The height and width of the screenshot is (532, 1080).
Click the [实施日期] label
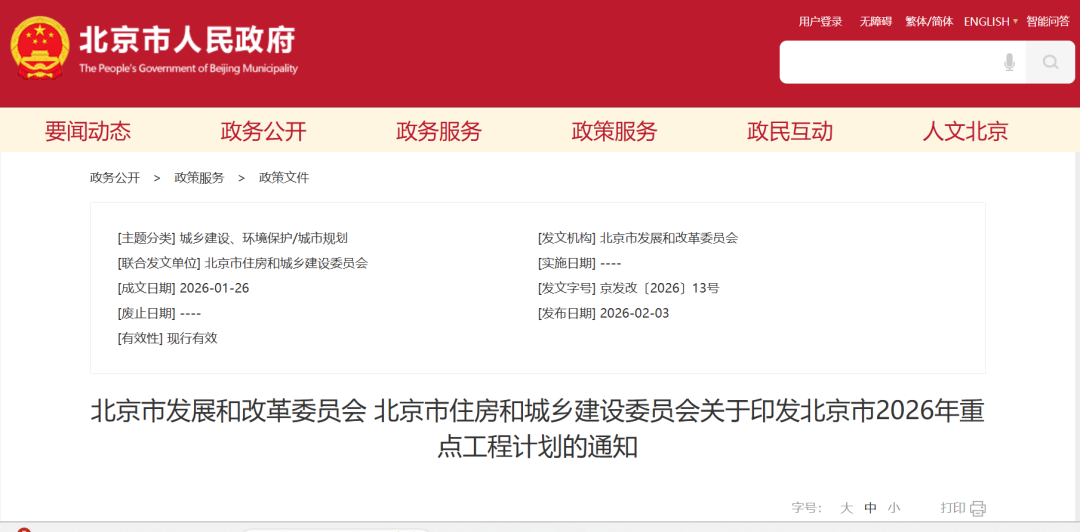(x=567, y=263)
